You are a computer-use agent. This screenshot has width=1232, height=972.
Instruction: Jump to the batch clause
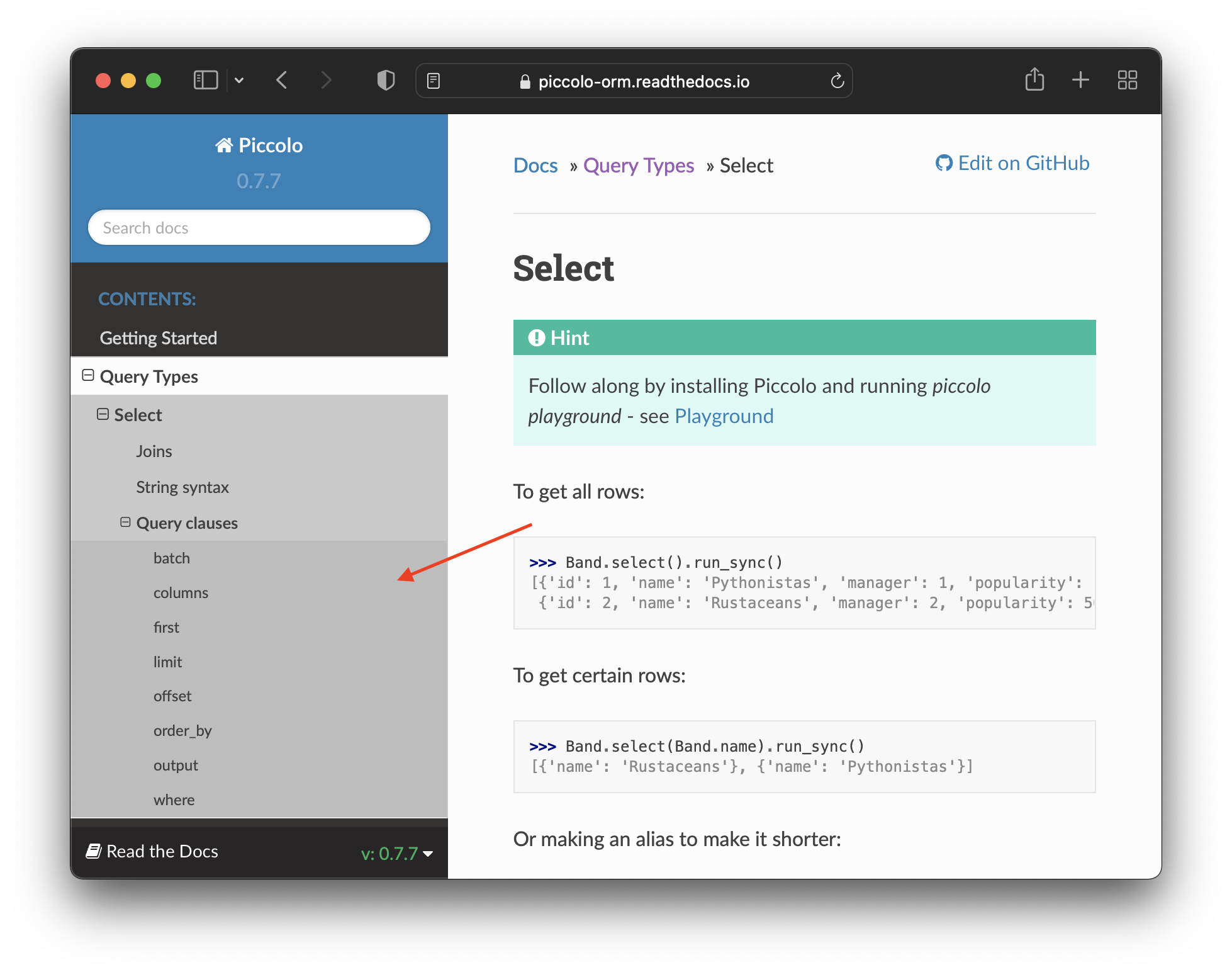tap(172, 558)
